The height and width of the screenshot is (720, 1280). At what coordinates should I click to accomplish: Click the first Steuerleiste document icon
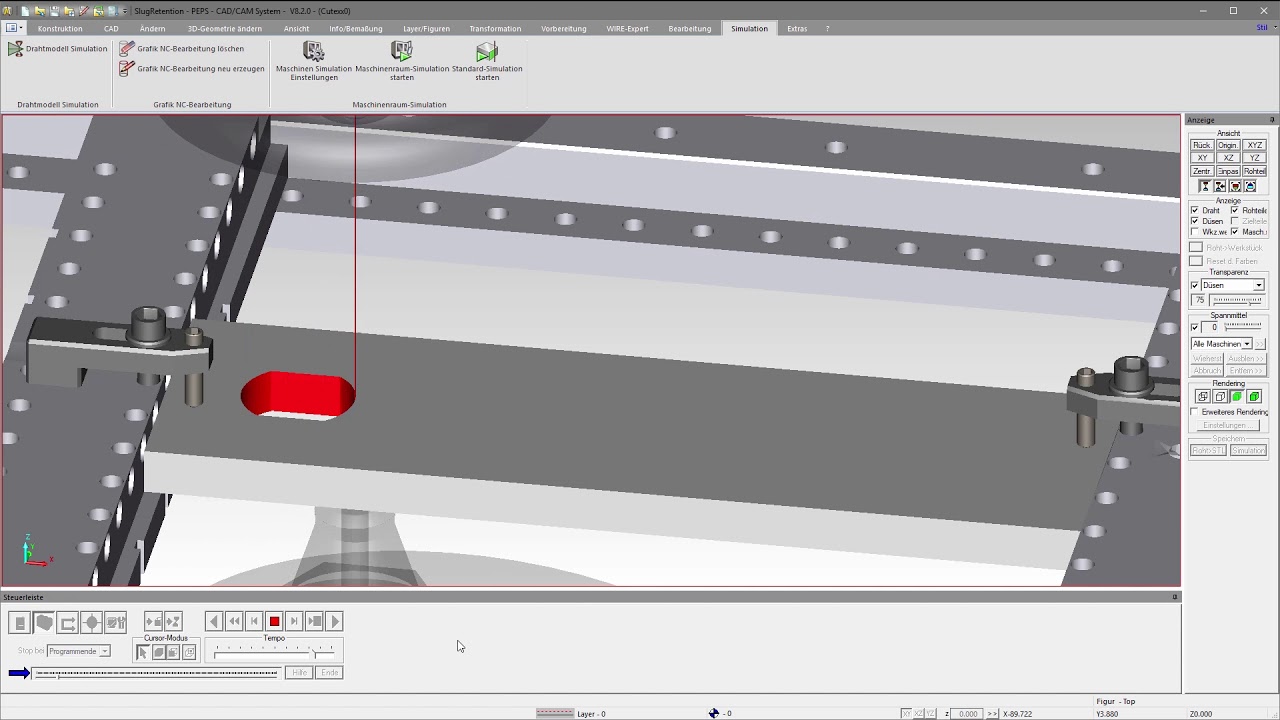(19, 623)
